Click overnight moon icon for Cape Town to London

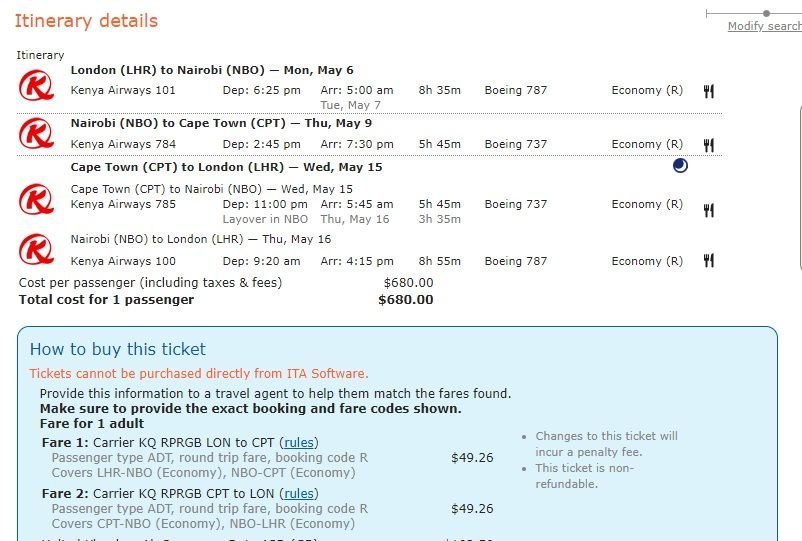[680, 167]
